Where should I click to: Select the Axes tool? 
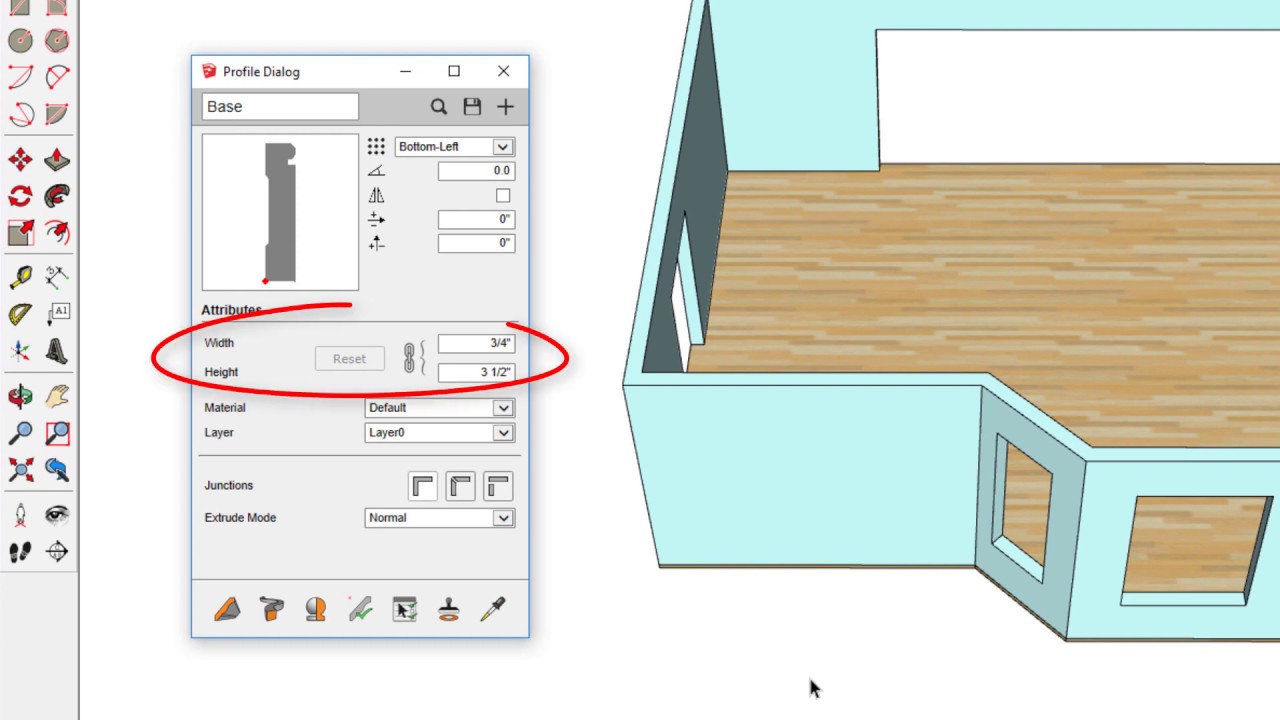(x=21, y=351)
